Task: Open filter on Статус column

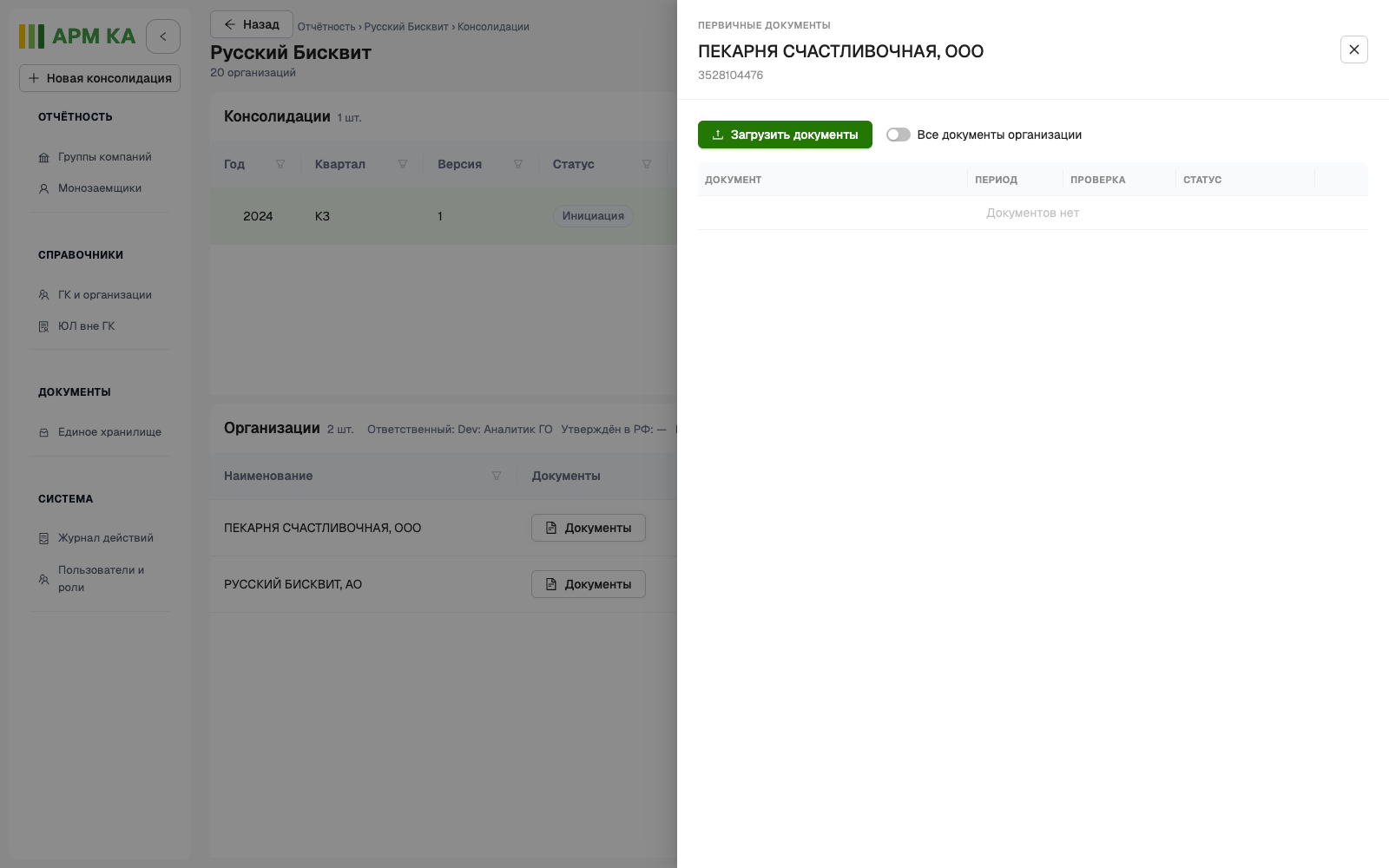Action: pyautogui.click(x=647, y=164)
